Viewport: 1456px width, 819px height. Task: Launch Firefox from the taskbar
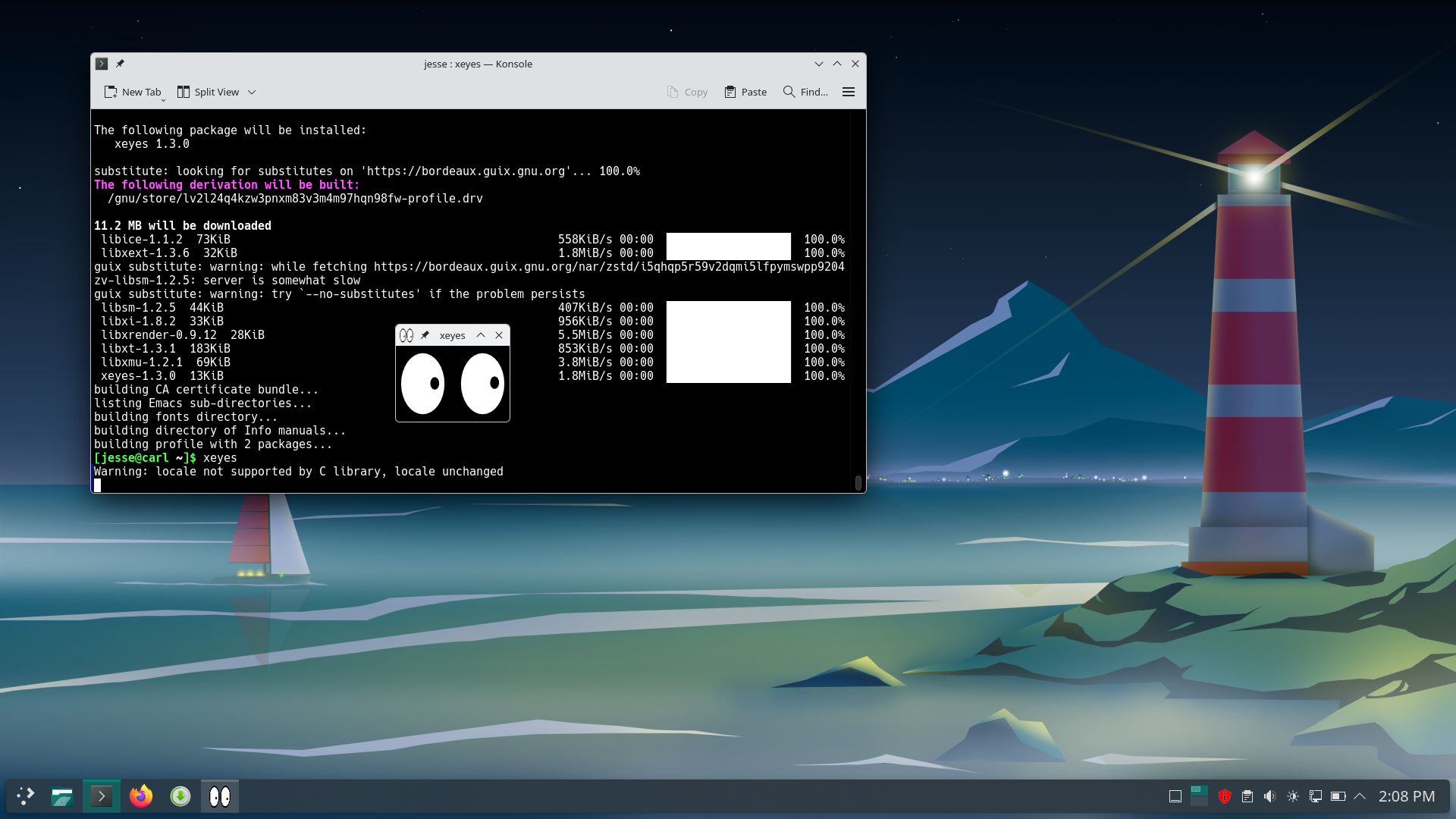[141, 796]
